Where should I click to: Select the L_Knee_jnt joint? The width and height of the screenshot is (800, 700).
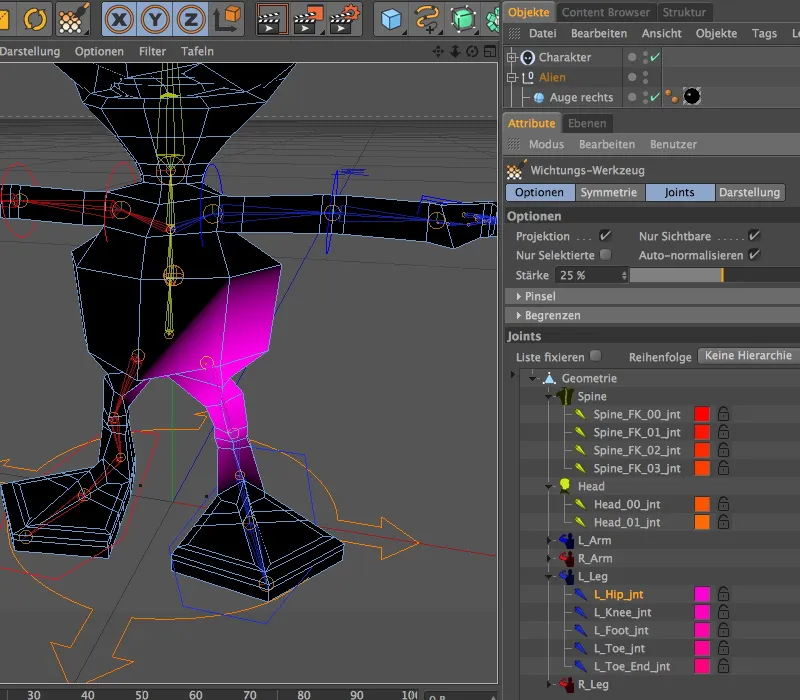click(622, 612)
